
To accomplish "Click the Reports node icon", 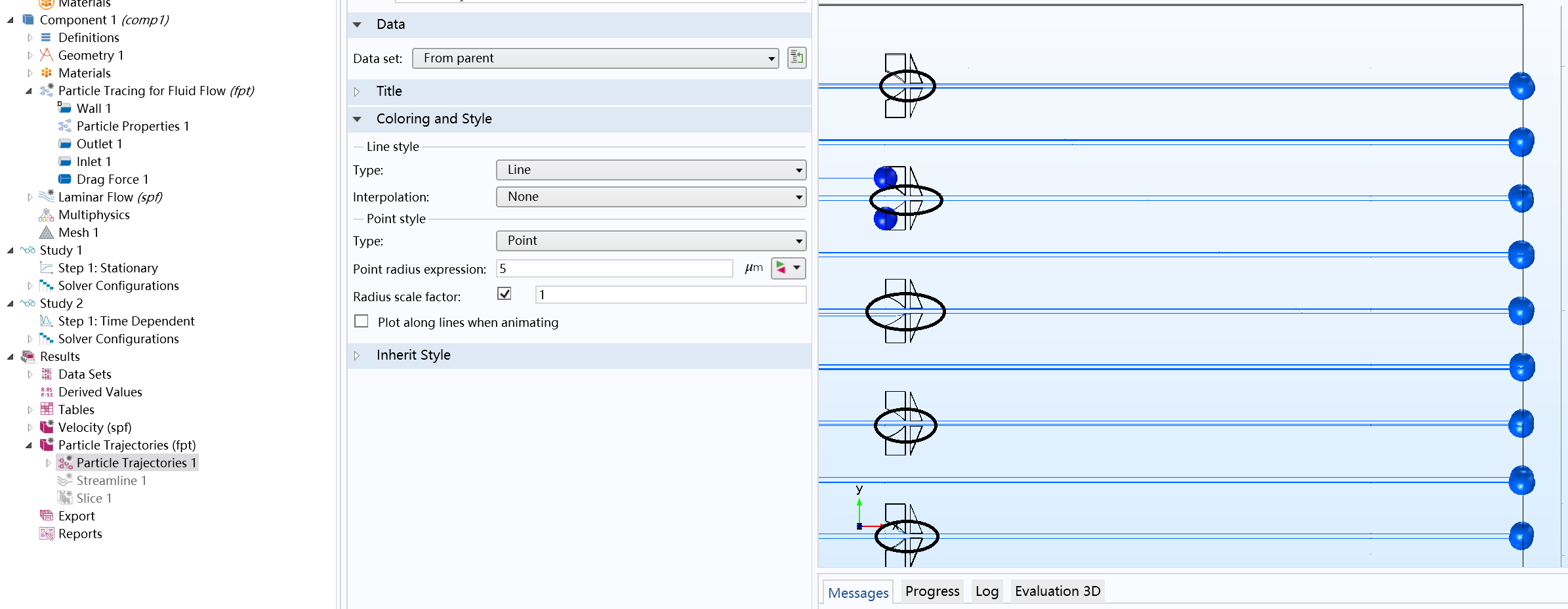I will click(46, 534).
